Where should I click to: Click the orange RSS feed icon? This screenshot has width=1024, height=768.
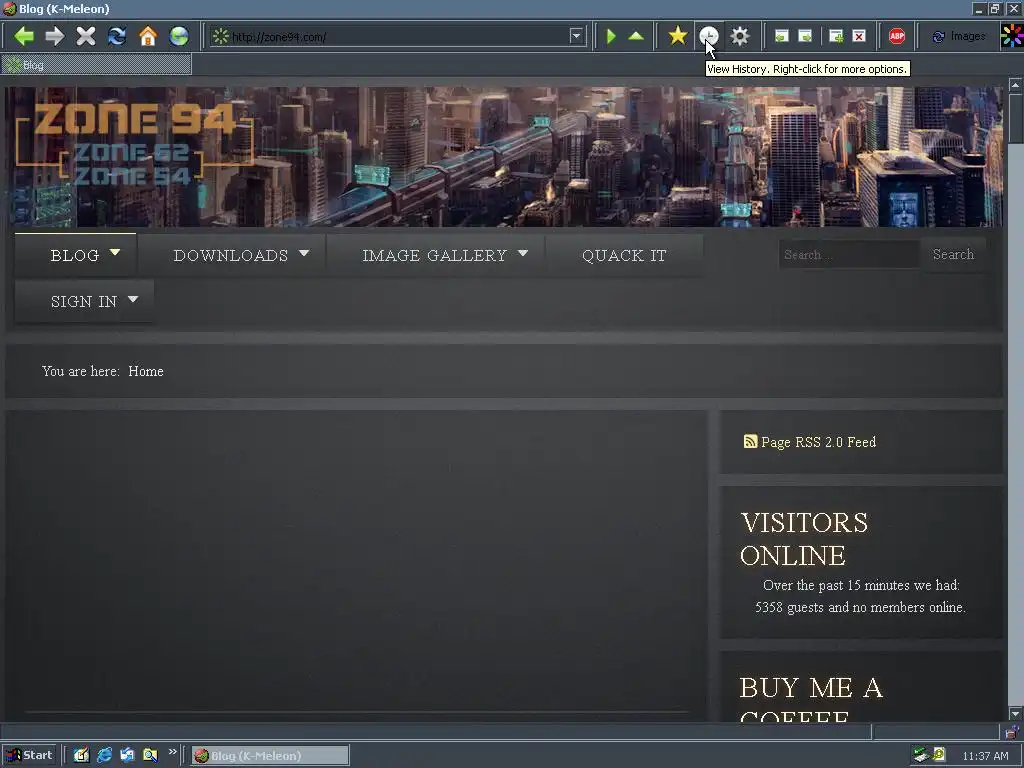click(x=750, y=441)
